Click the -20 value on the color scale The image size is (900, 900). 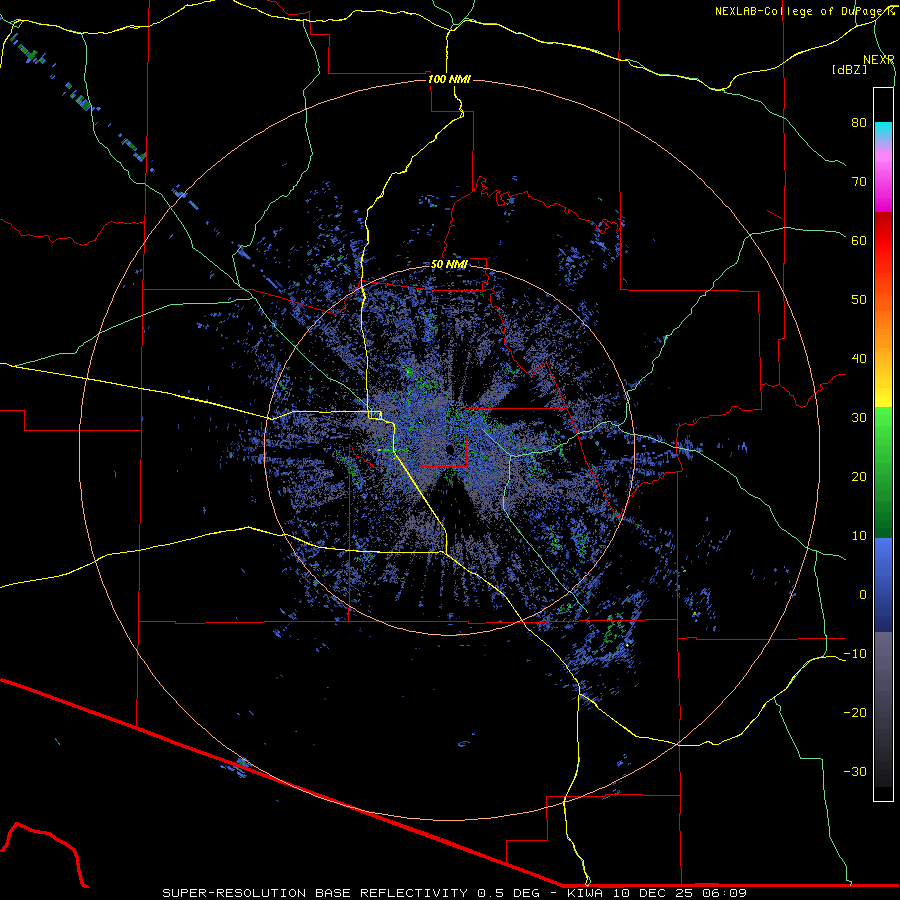coord(855,713)
